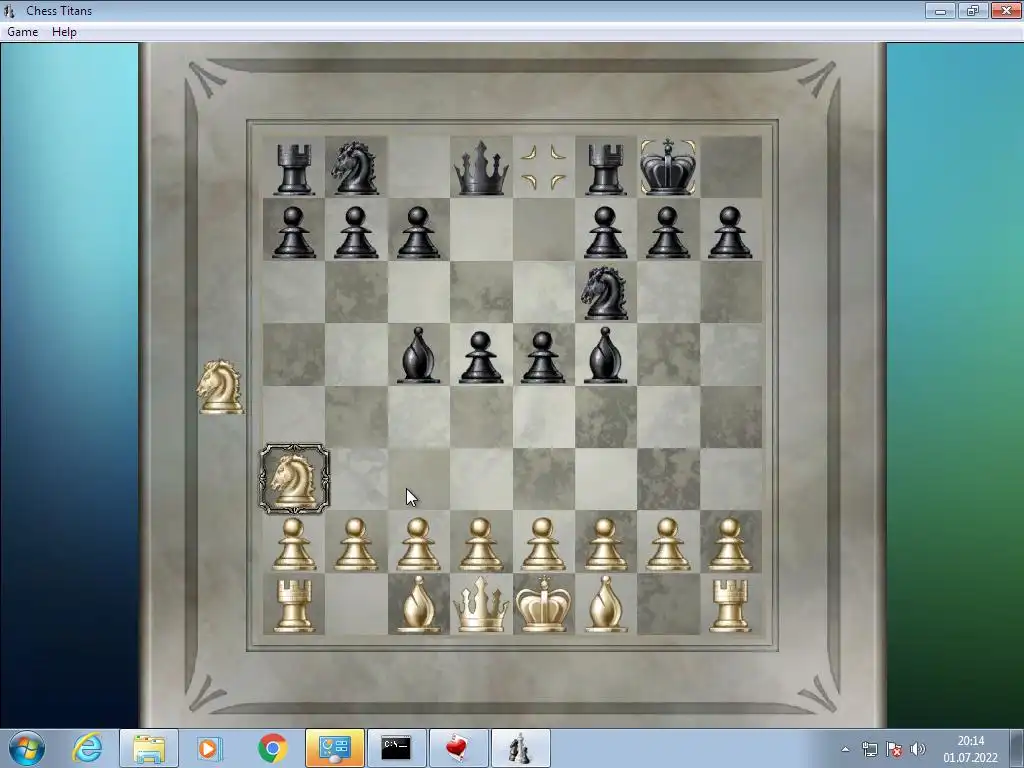This screenshot has height=768, width=1024.
Task: Open the Game menu
Action: [x=23, y=32]
